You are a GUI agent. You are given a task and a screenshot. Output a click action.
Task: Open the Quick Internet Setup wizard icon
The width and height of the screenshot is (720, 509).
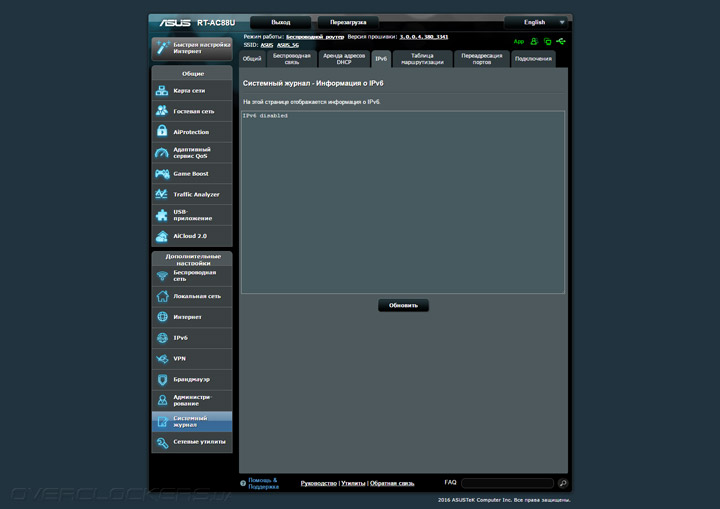163,47
